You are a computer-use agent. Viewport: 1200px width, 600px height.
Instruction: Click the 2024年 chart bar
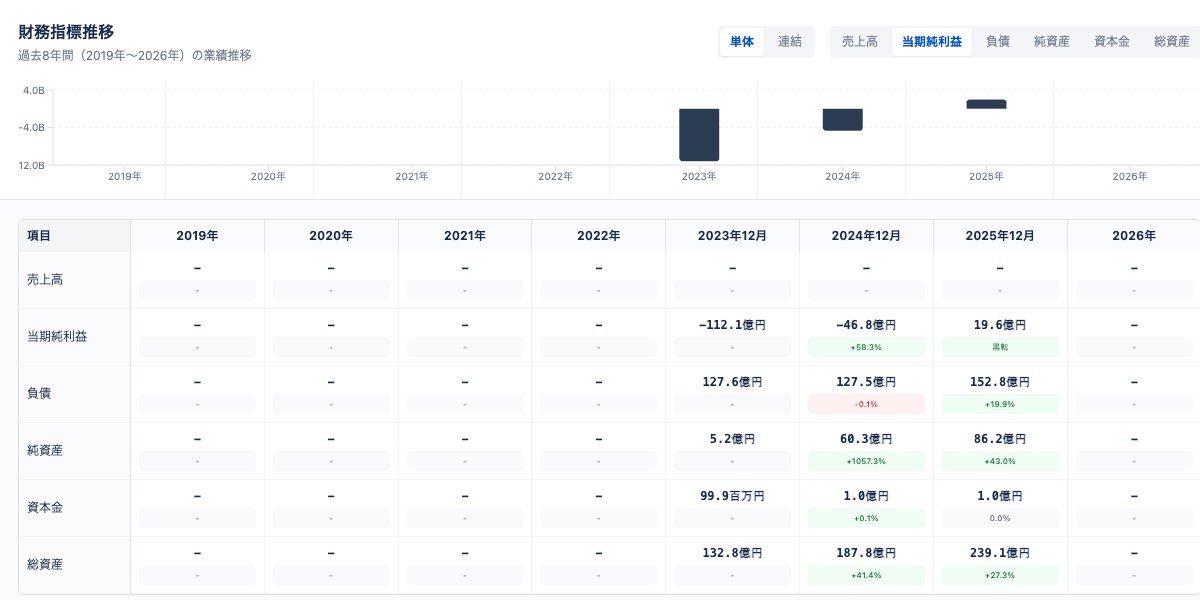(x=843, y=119)
